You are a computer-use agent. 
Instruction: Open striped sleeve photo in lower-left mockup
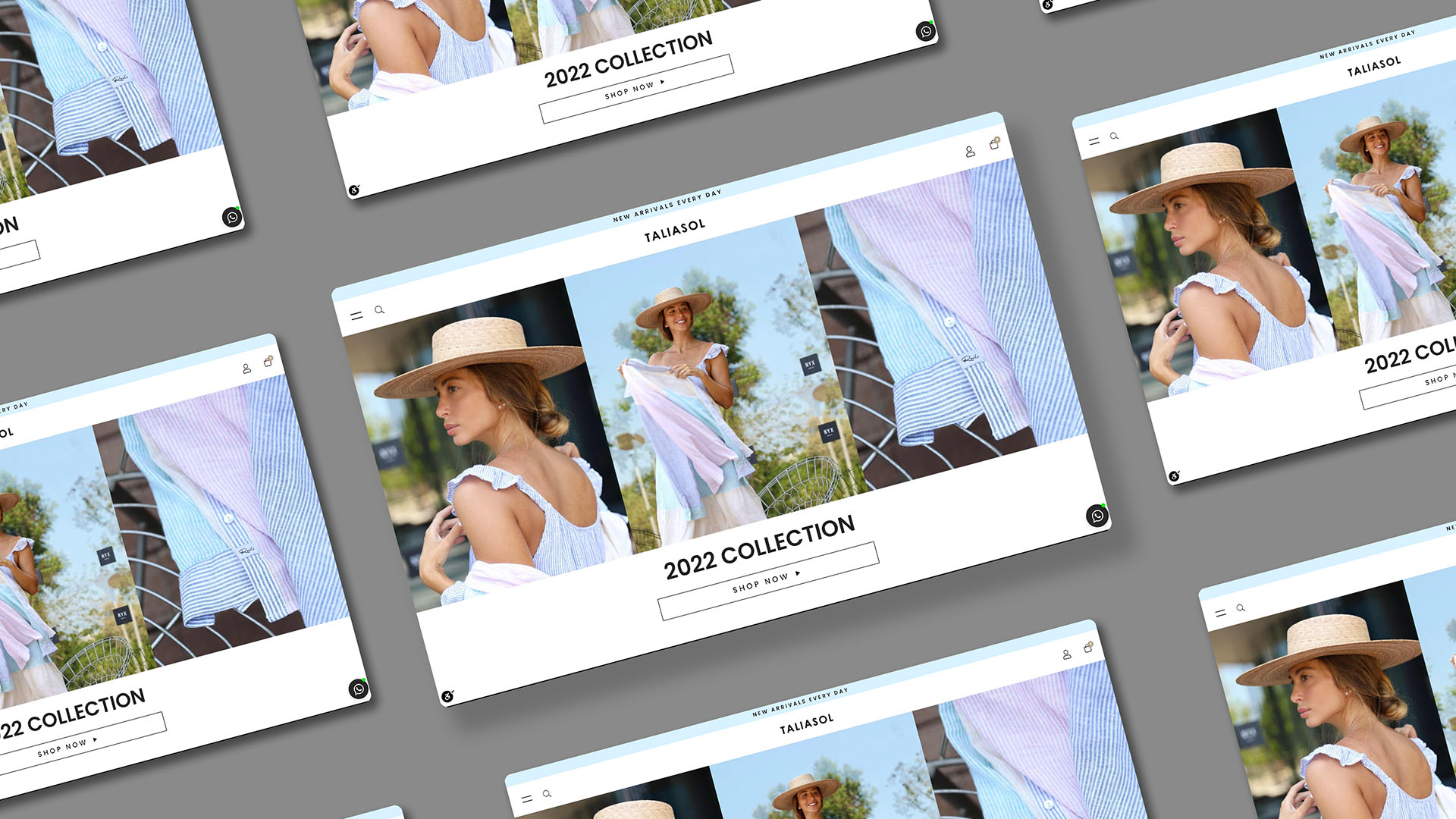pos(221,516)
